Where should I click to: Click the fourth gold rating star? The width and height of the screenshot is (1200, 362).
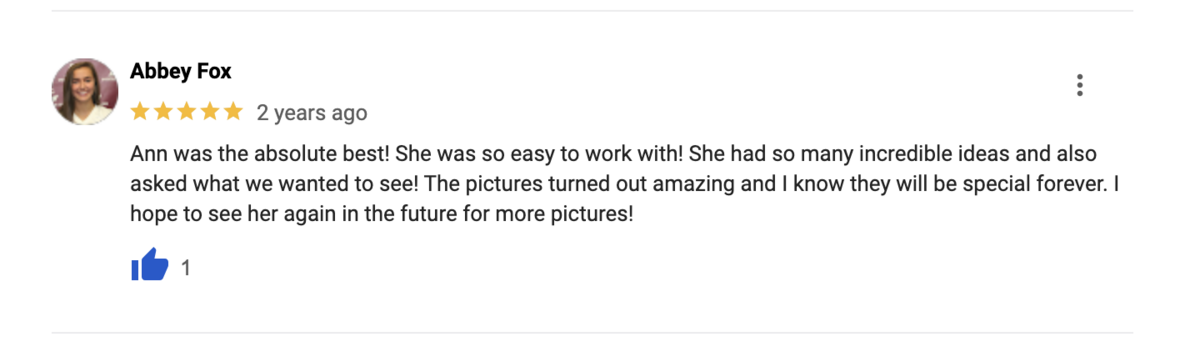[209, 112]
